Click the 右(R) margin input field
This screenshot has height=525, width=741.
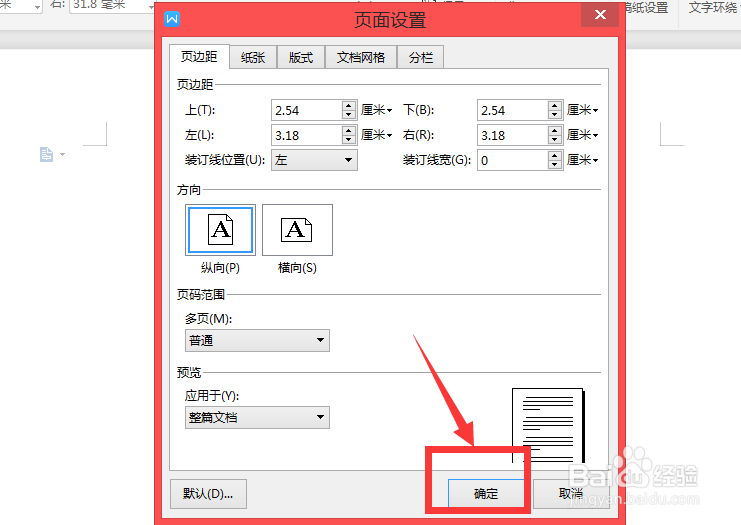pyautogui.click(x=512, y=135)
